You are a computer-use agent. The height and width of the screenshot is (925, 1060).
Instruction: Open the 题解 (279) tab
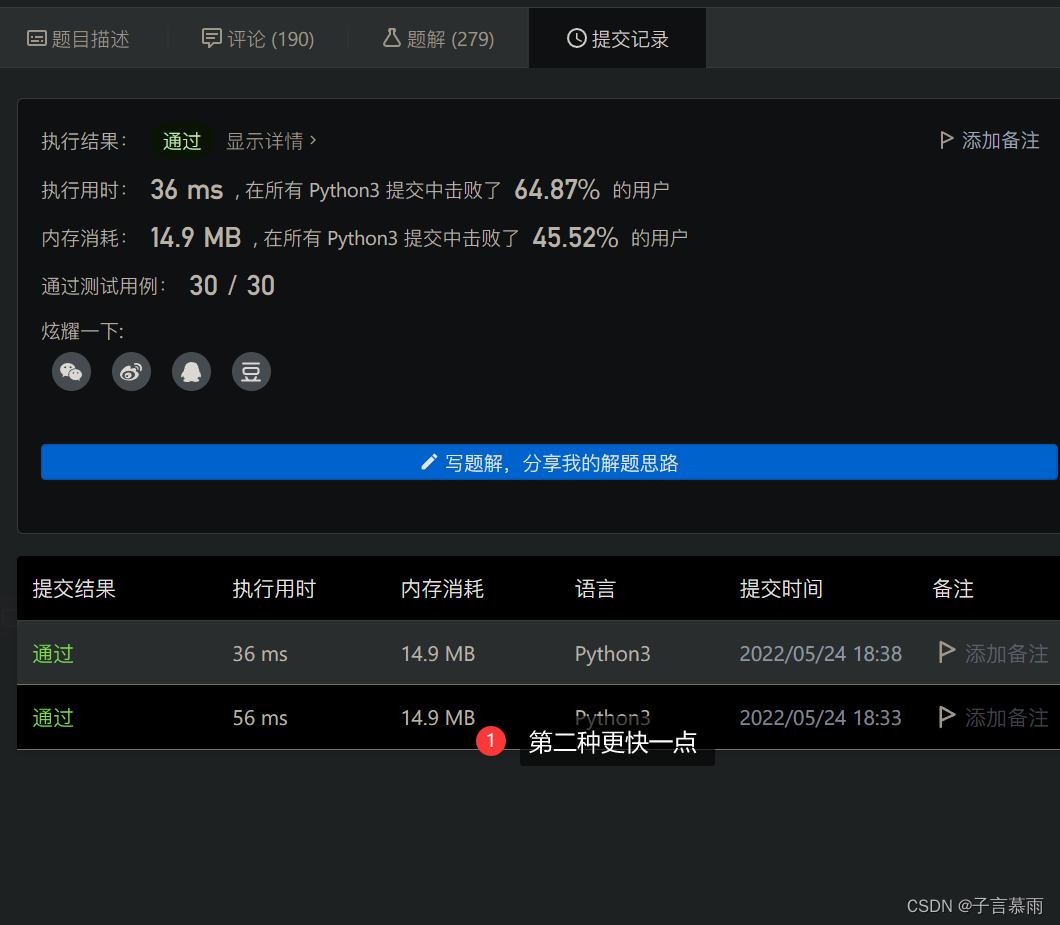(x=439, y=39)
